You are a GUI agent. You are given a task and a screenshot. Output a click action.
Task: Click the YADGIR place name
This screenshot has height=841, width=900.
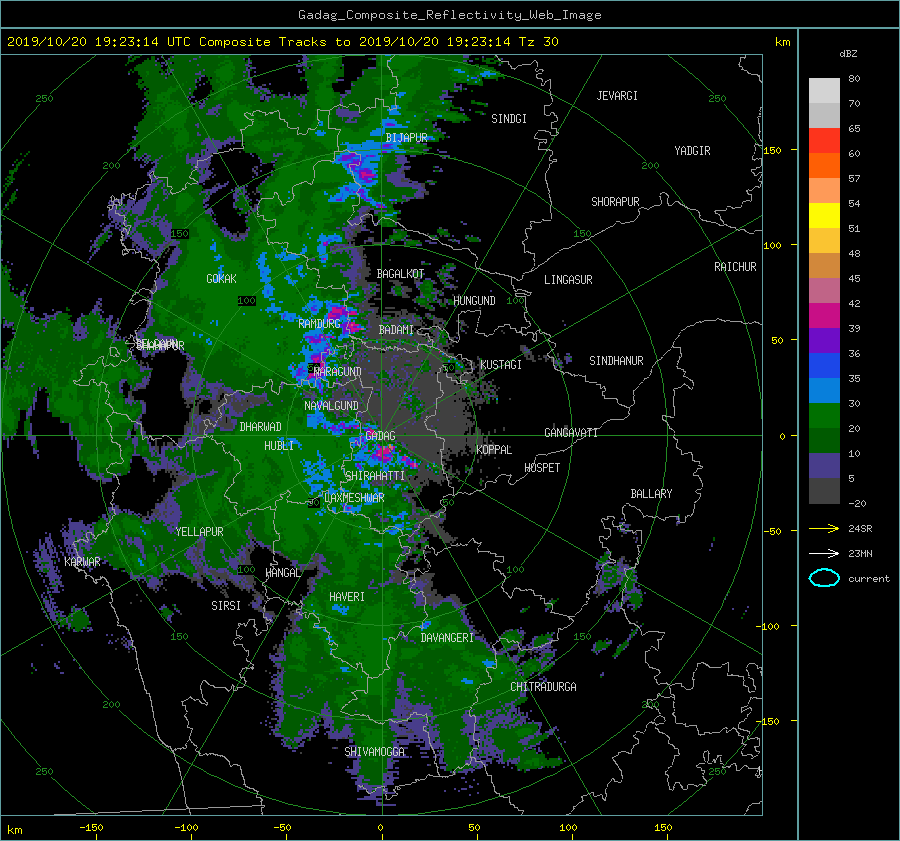(x=692, y=151)
